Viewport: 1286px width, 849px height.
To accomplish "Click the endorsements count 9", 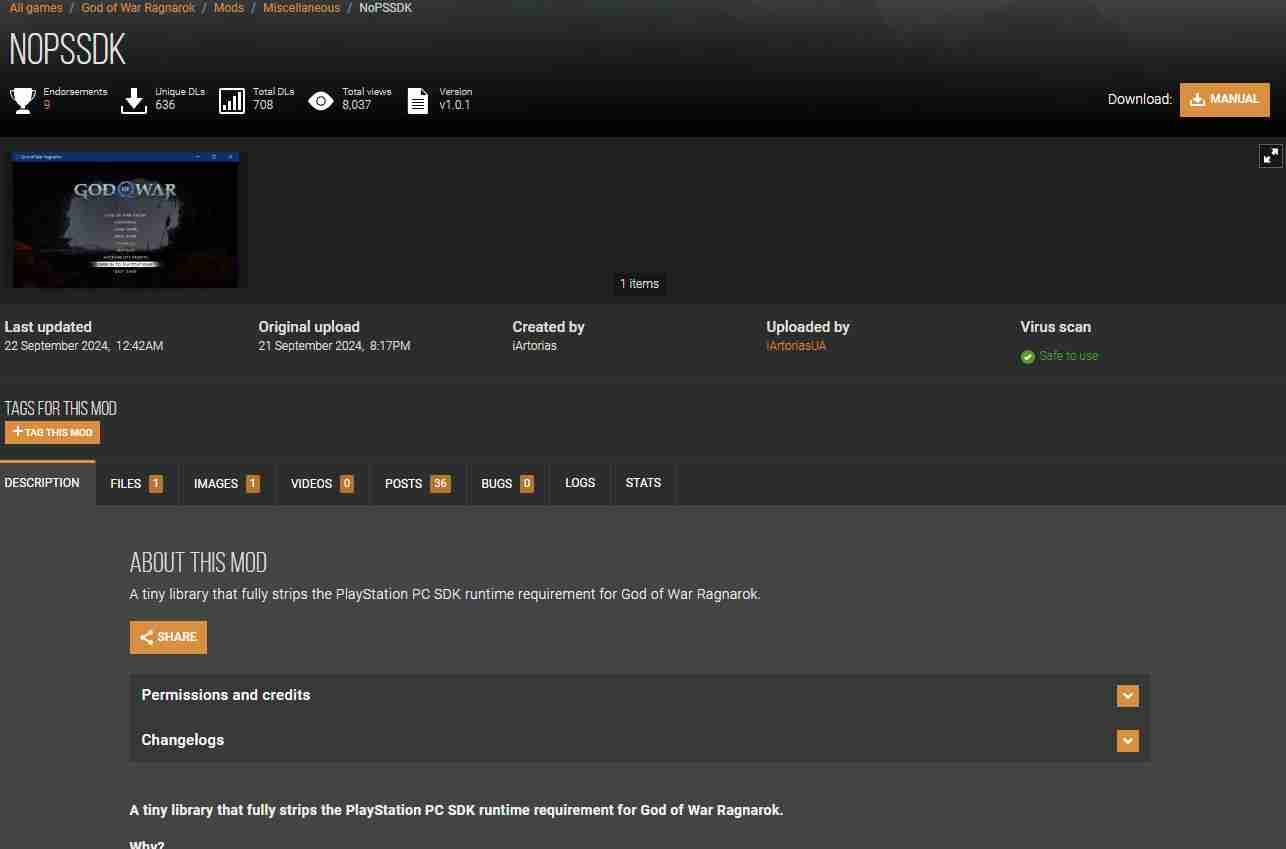I will pyautogui.click(x=47, y=105).
